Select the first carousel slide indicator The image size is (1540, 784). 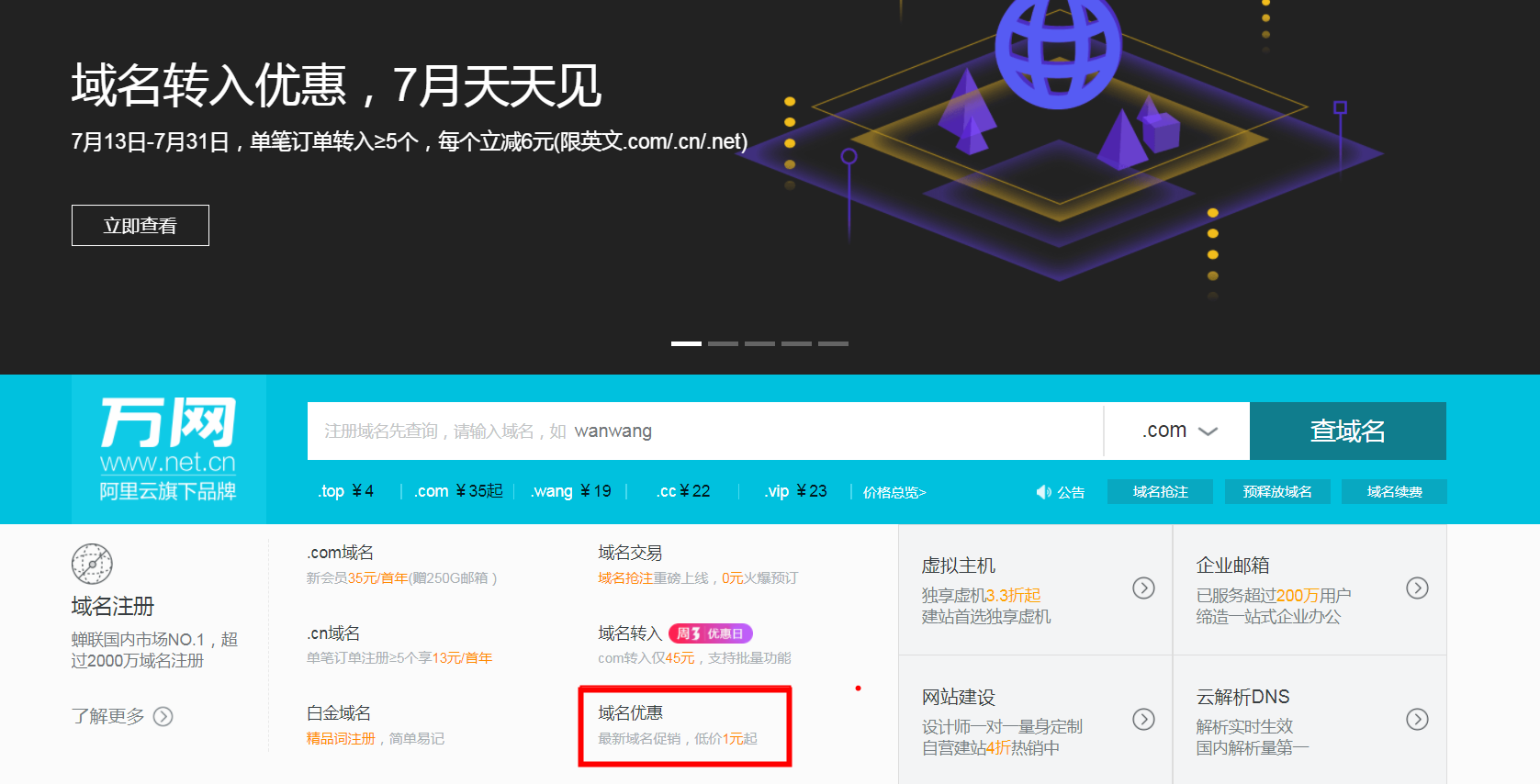point(686,343)
